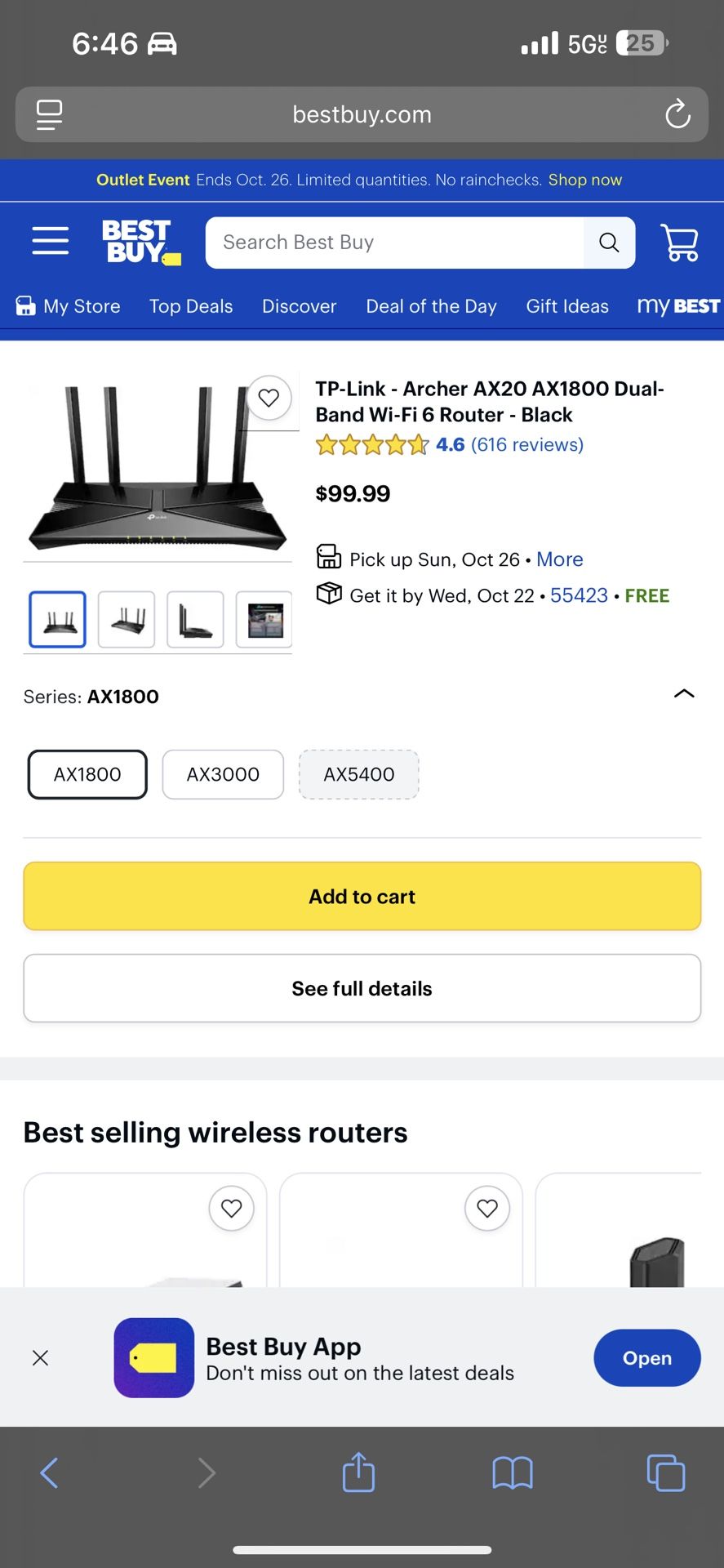
Task: Show open Safari tabs
Action: 665,1473
